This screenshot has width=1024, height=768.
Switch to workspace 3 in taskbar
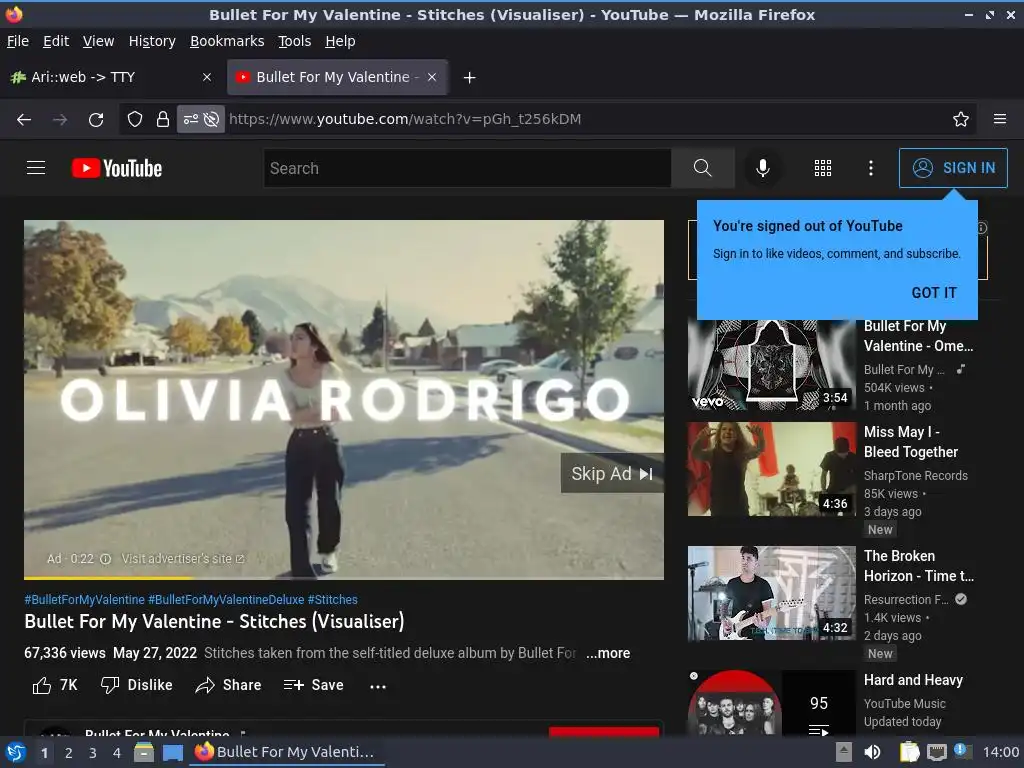(x=93, y=753)
